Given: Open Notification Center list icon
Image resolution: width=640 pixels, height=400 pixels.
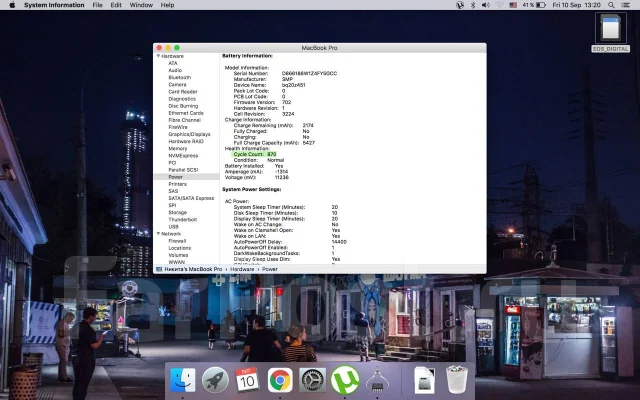Looking at the screenshot, I should tap(626, 5).
